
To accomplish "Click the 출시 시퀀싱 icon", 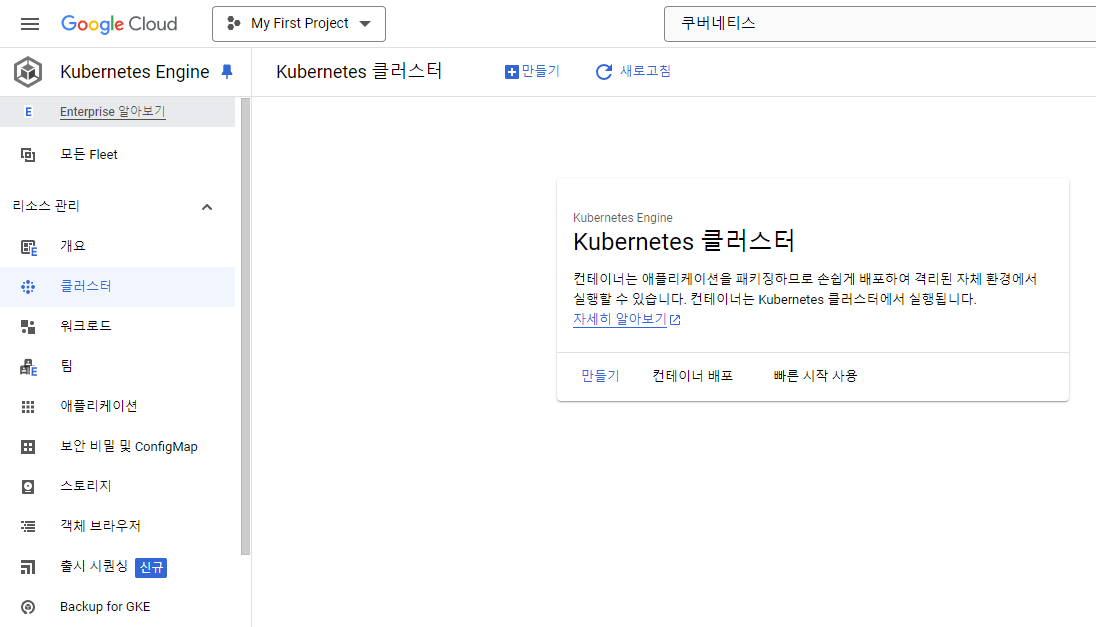I will click(28, 567).
